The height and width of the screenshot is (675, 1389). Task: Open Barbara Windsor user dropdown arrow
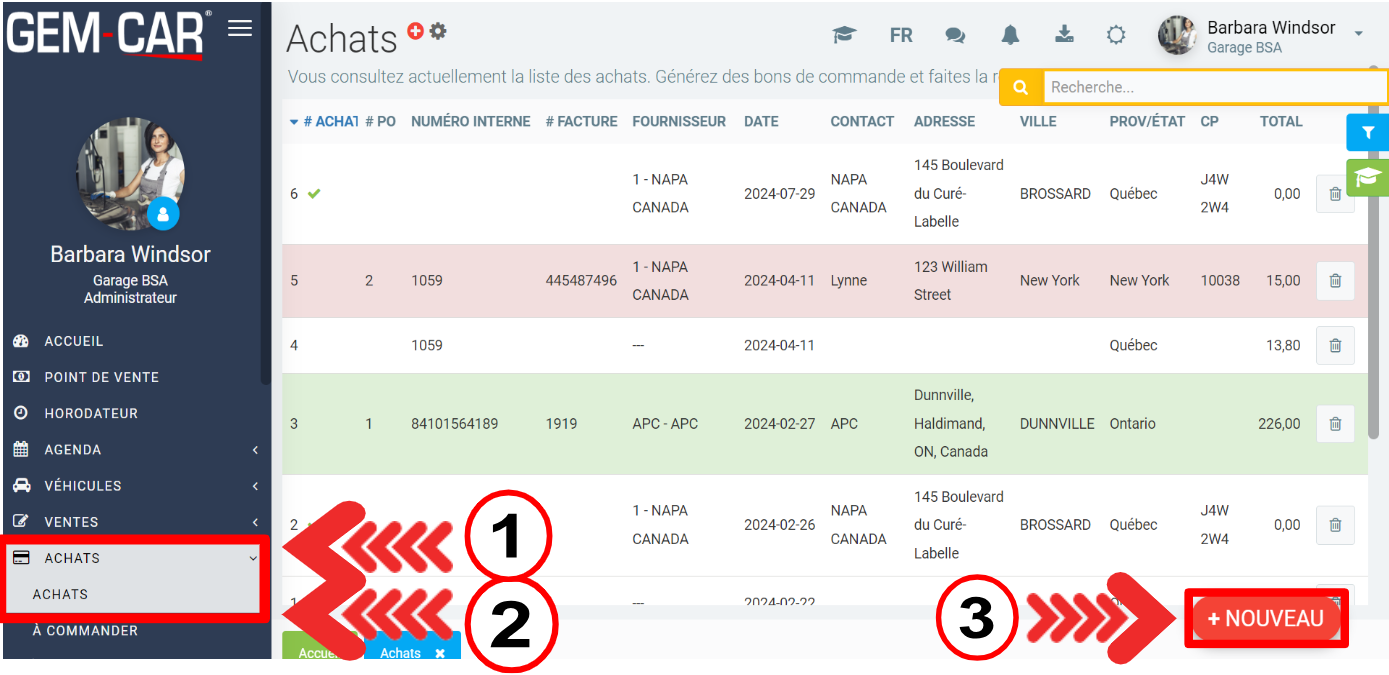[x=1358, y=34]
